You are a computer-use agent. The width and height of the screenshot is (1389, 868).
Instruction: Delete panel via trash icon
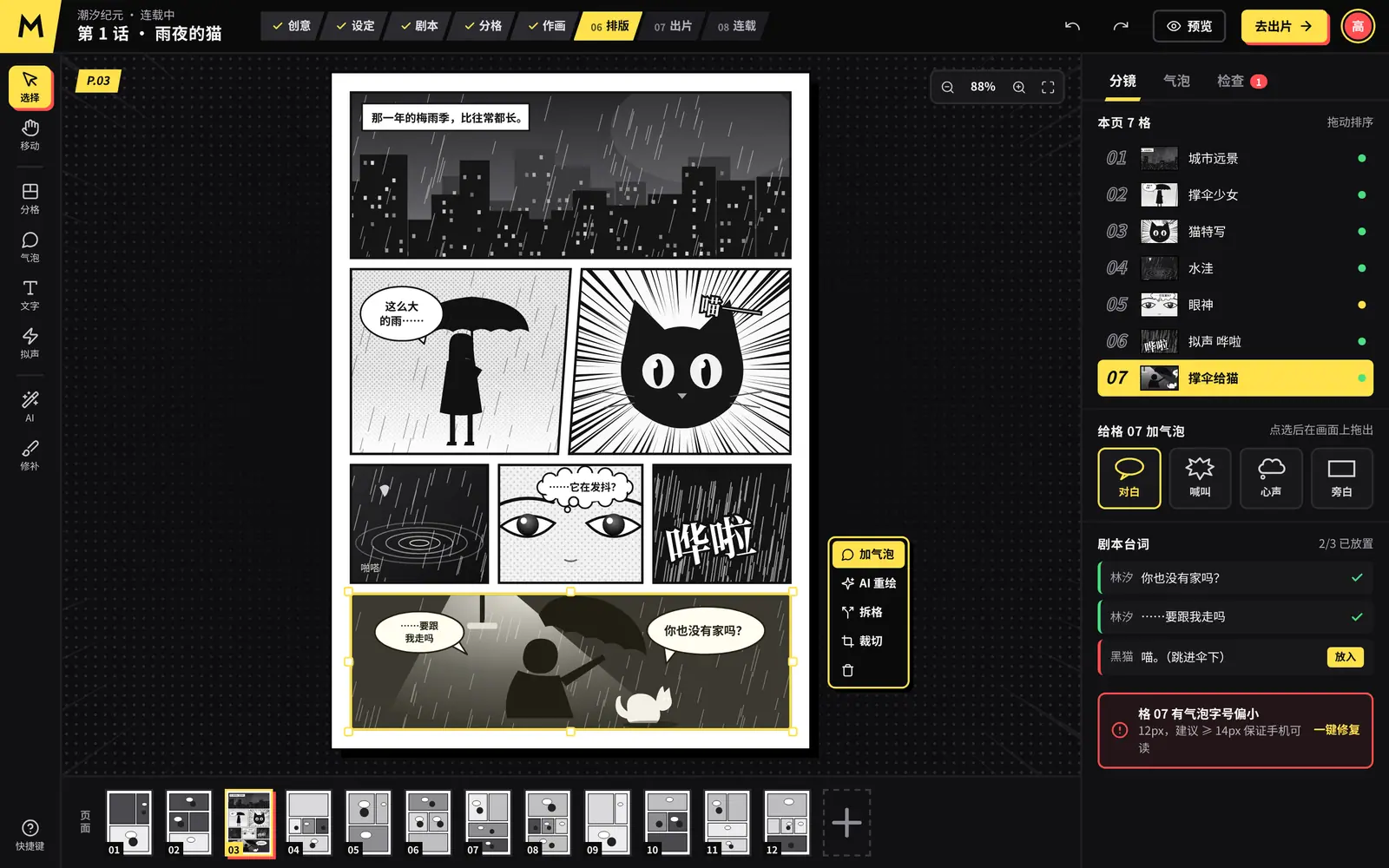pos(848,670)
